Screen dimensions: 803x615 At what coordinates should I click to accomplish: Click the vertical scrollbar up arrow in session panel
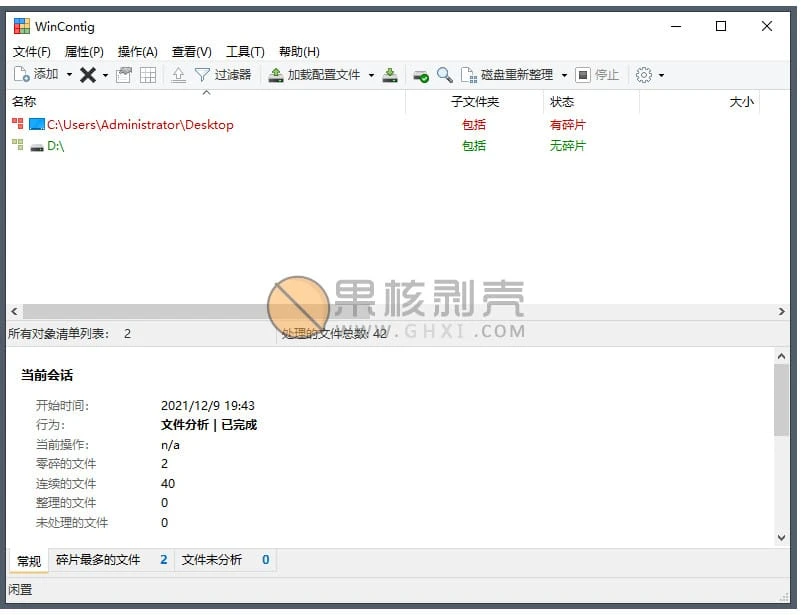781,356
